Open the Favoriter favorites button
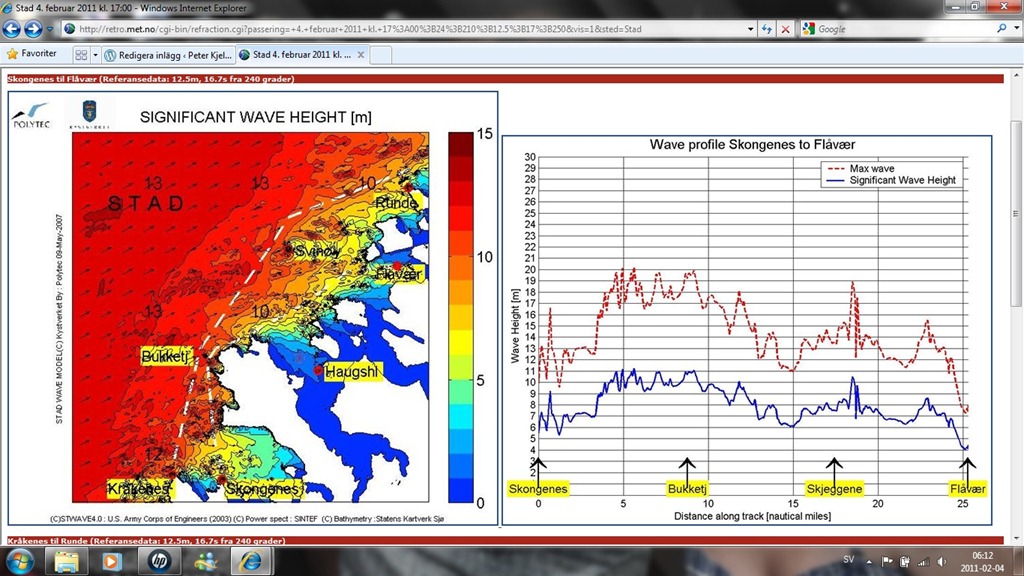1024x576 pixels. (31, 54)
